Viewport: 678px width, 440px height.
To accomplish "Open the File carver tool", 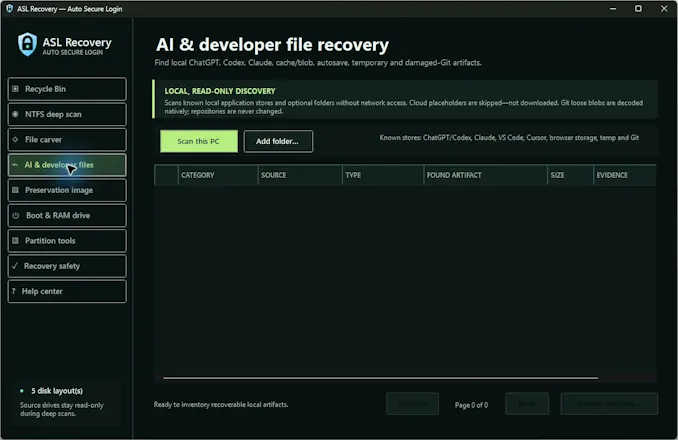I will (x=67, y=140).
